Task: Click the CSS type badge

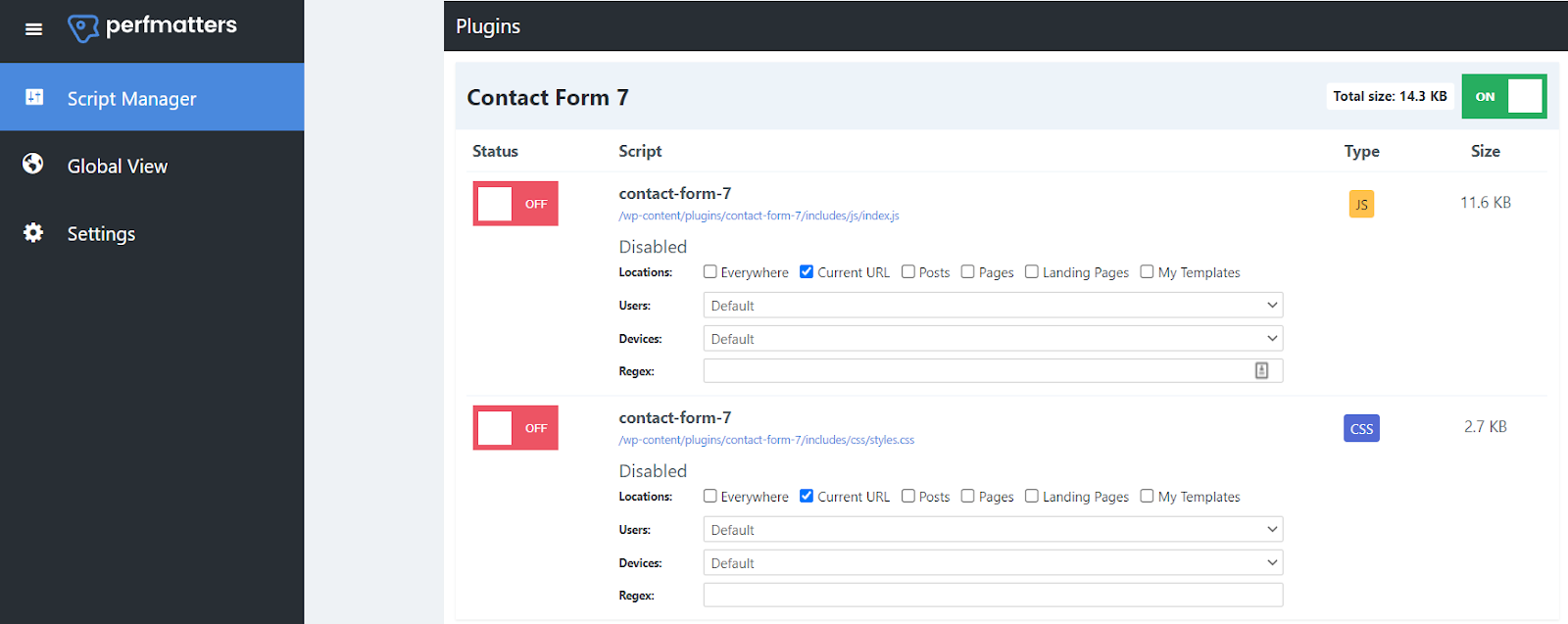Action: pos(1361,428)
